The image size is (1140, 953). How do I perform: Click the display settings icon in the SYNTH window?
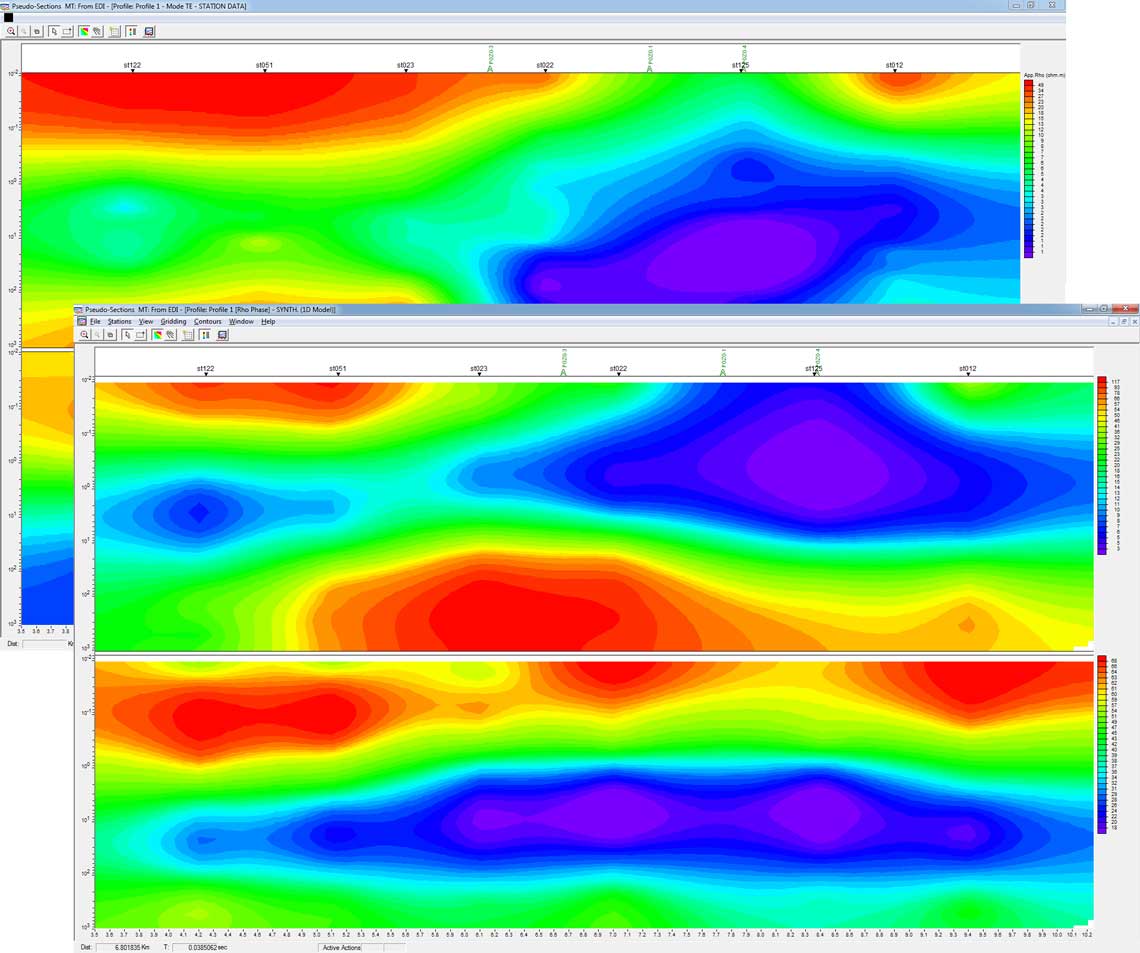[x=222, y=335]
